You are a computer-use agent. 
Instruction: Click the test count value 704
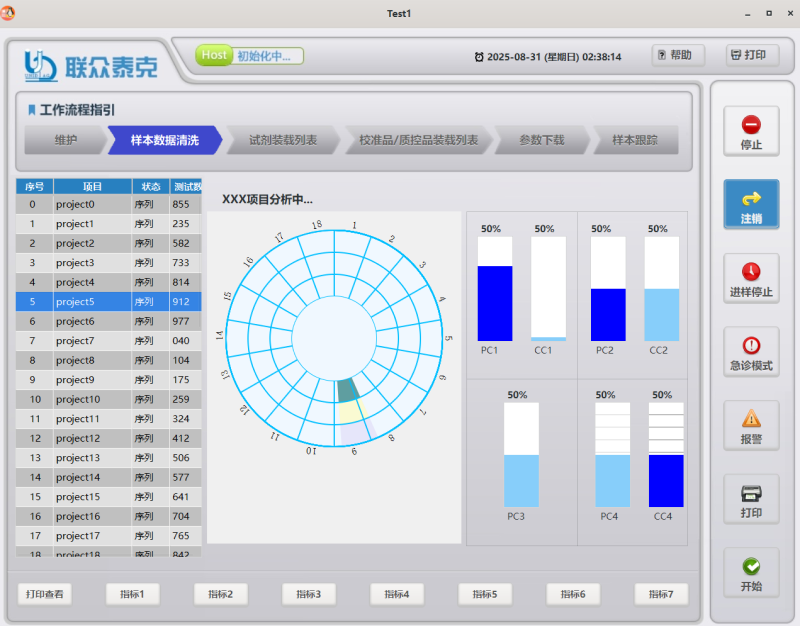pyautogui.click(x=181, y=516)
